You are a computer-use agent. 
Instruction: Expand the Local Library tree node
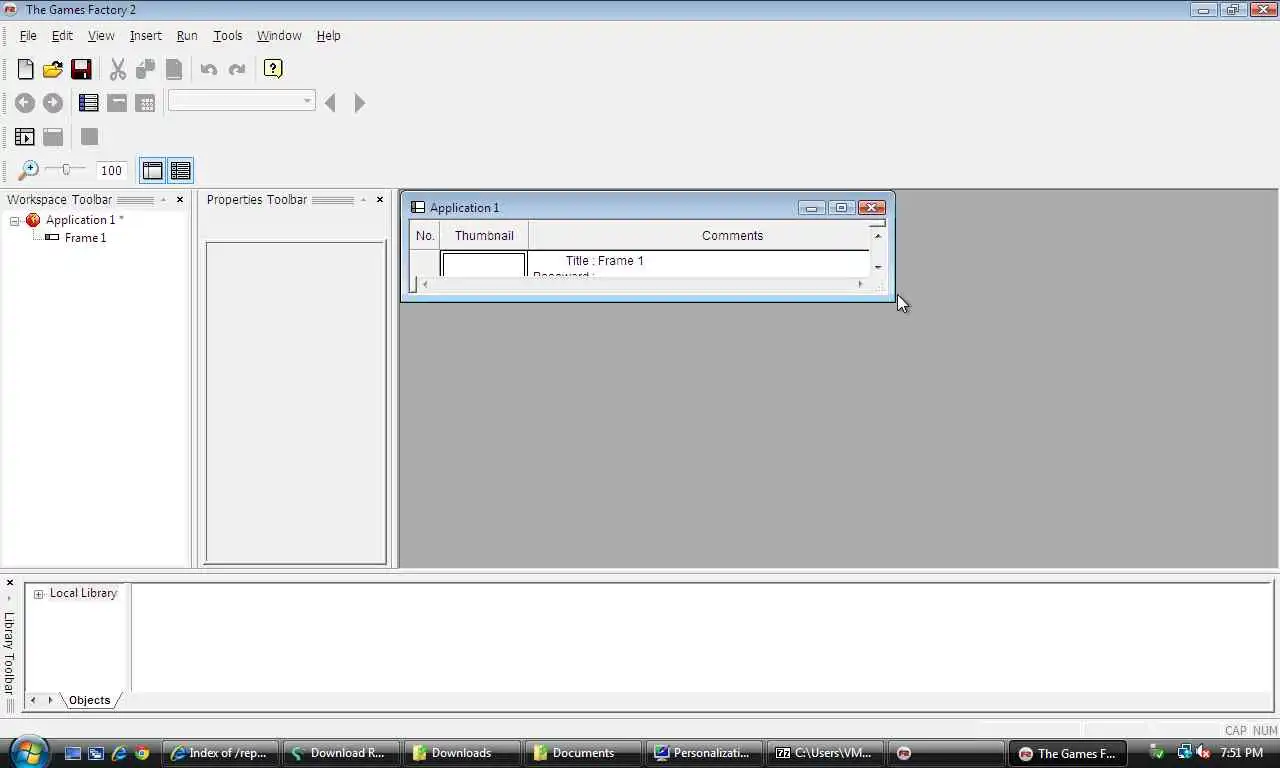39,594
